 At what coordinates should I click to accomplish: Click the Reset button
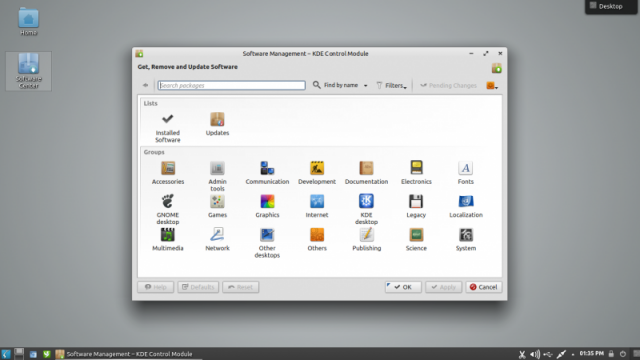(x=240, y=287)
